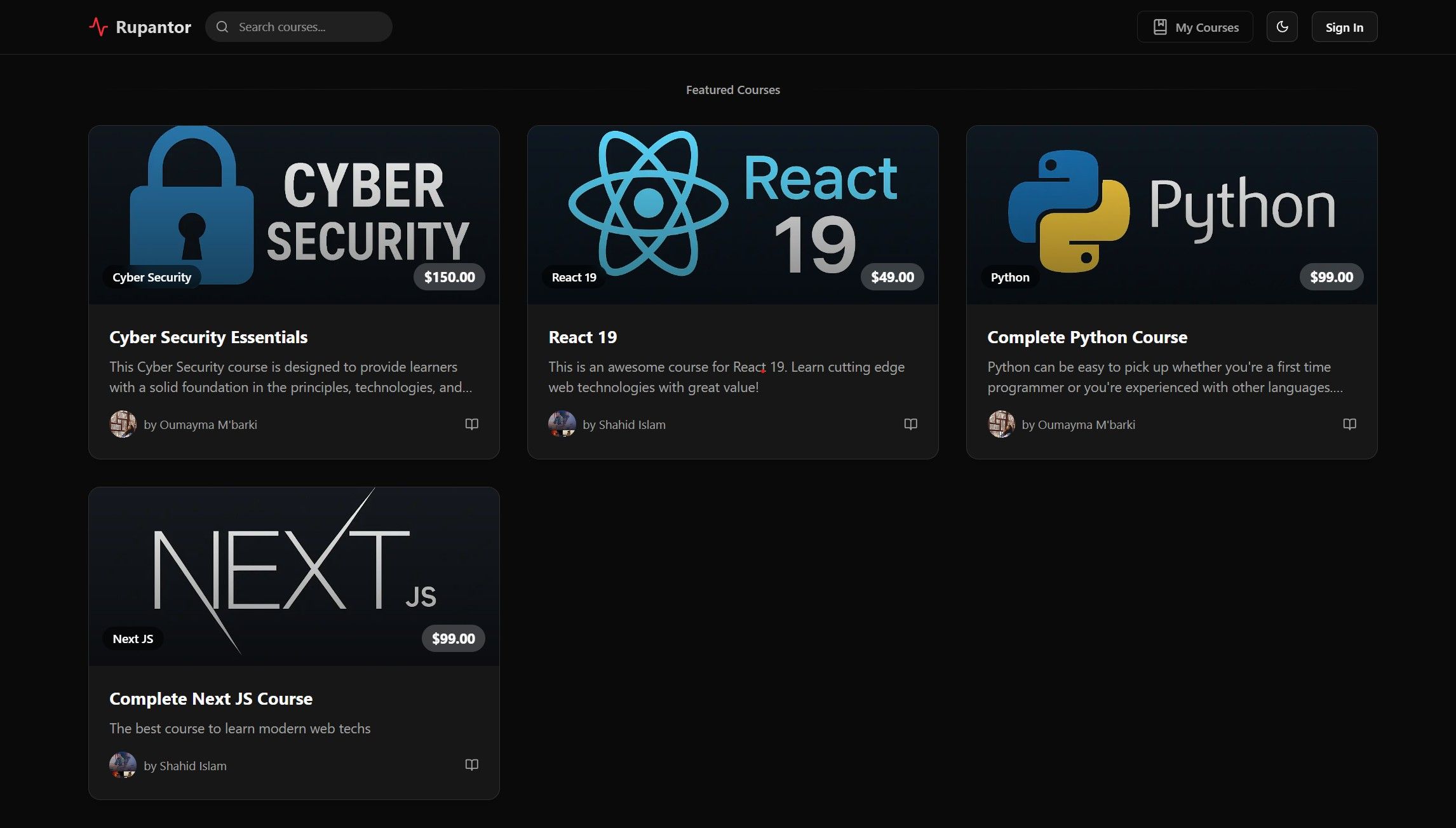Open My Courses
Screen dimensions: 1456x828
tap(1195, 27)
